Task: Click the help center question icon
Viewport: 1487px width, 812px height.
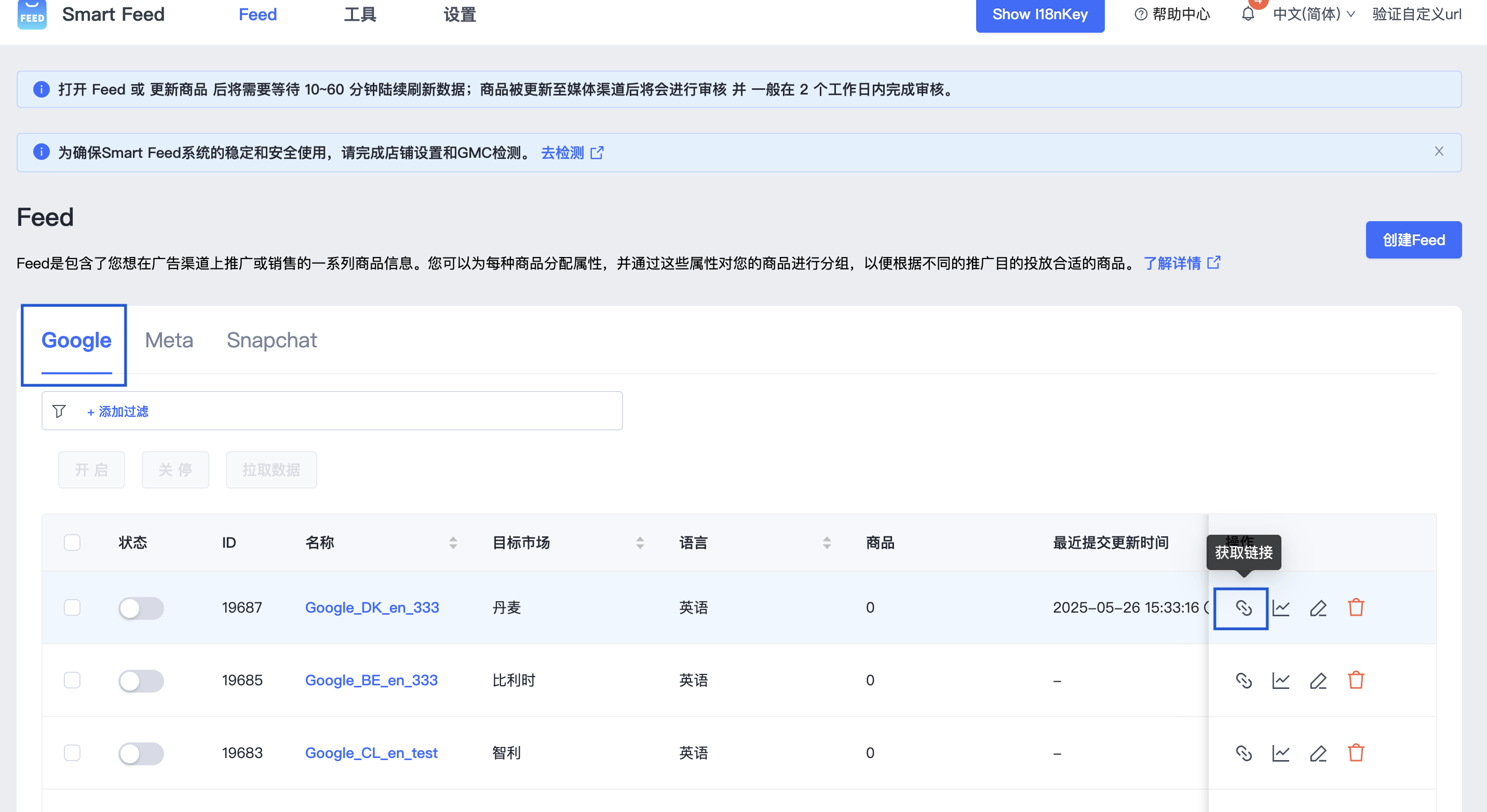Action: coord(1141,15)
